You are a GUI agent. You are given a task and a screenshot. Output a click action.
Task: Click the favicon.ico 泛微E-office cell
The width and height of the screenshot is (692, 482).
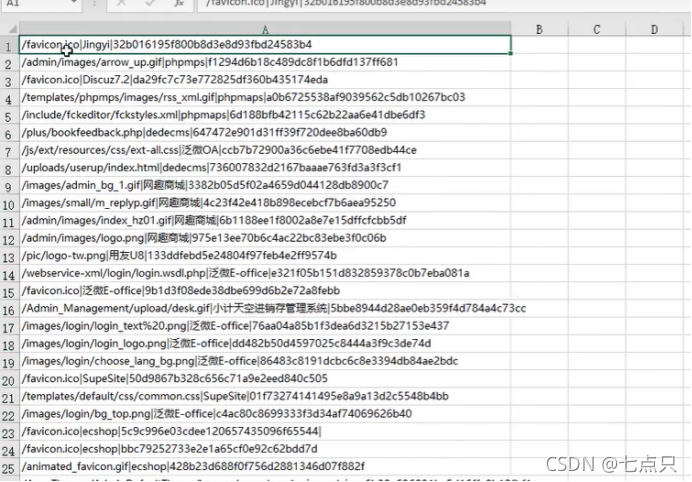tap(265, 291)
